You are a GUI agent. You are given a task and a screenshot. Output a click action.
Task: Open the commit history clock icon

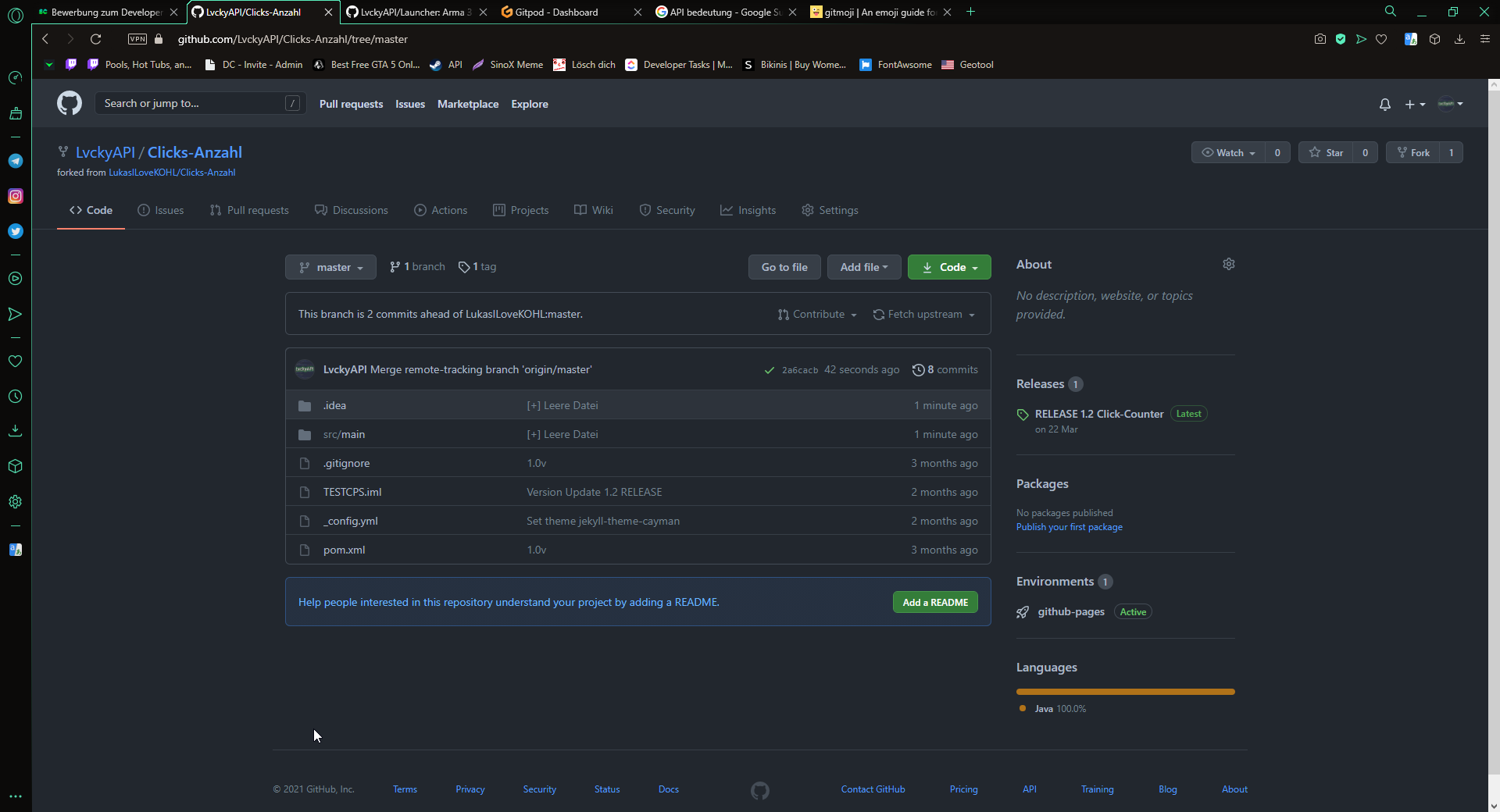tap(919, 370)
